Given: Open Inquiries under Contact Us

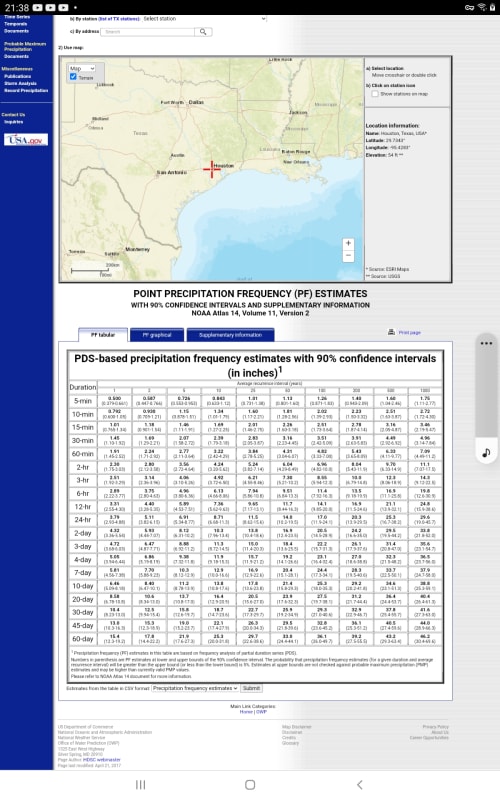Looking at the screenshot, I should coord(13,122).
